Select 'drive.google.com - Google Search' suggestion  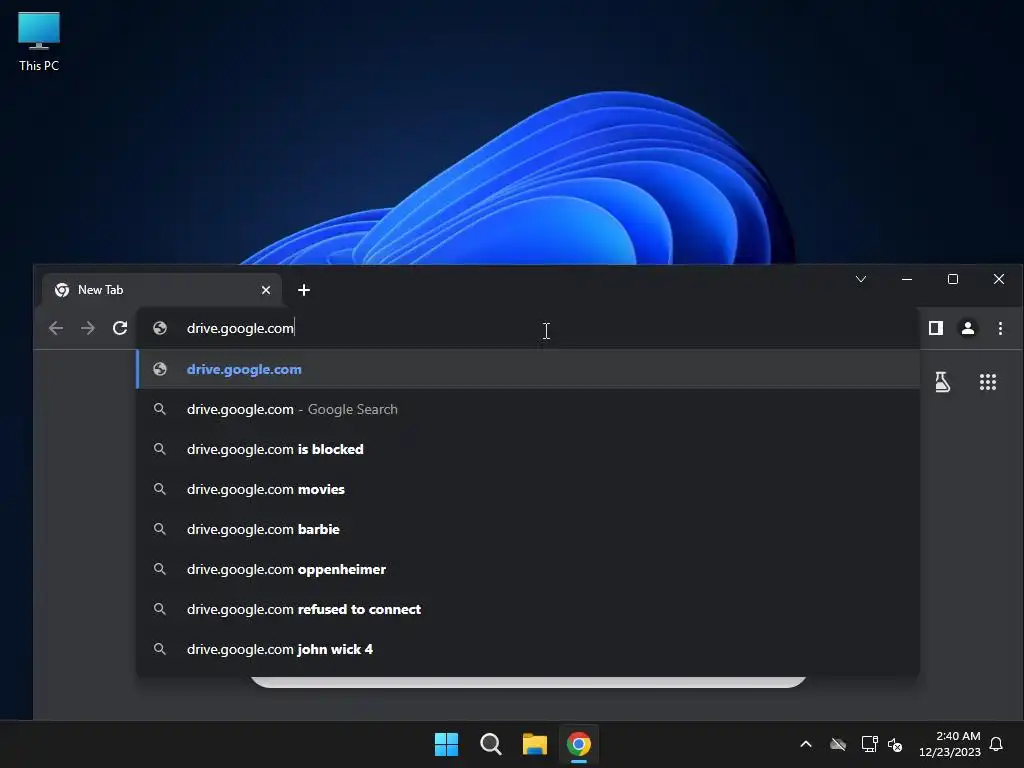pos(528,409)
